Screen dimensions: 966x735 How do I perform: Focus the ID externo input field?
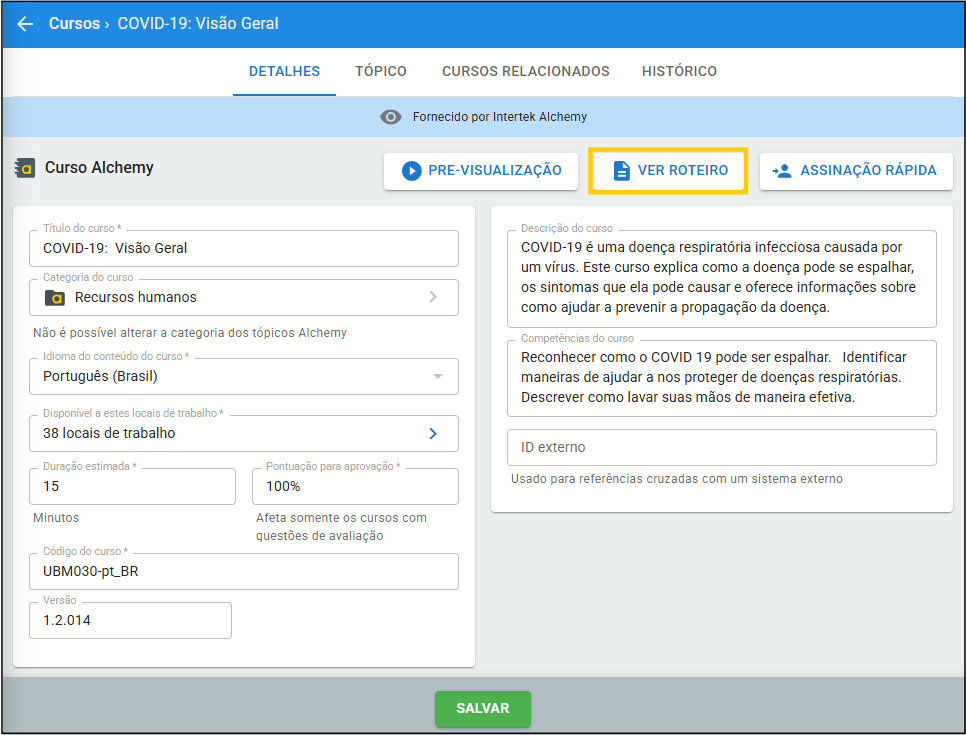coord(720,447)
